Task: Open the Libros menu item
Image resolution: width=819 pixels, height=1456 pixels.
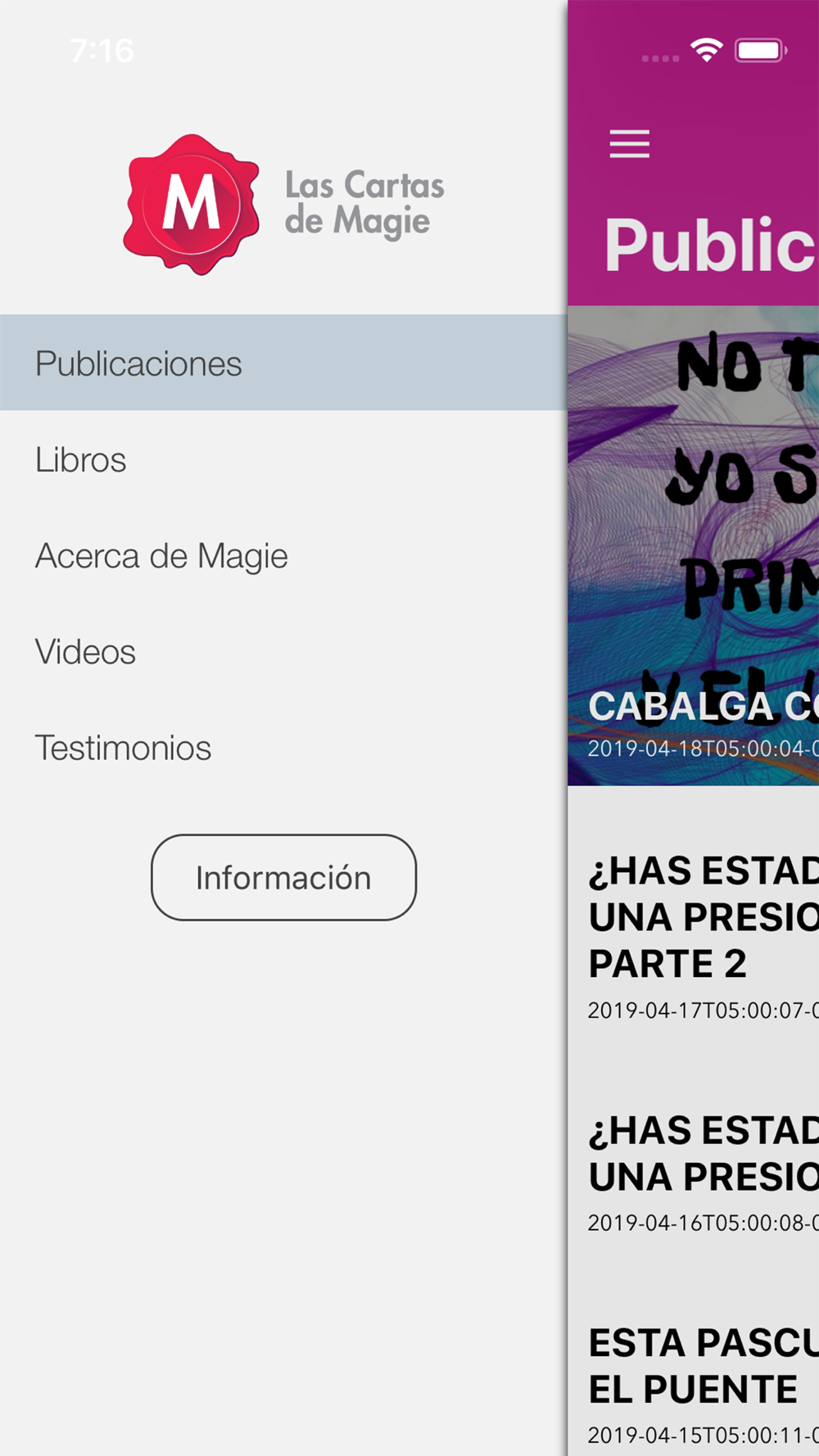Action: click(283, 459)
